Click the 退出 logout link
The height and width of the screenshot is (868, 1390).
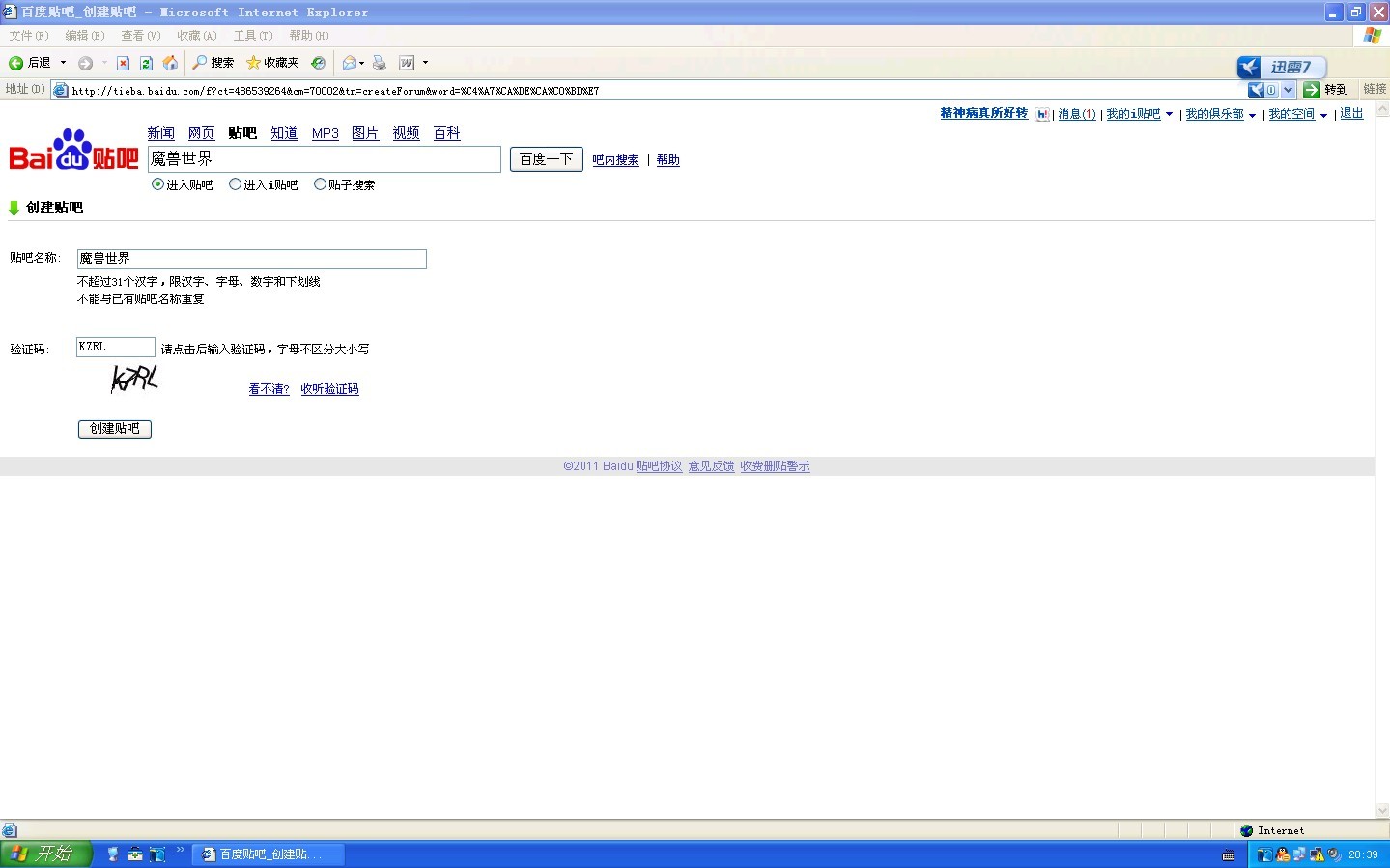tap(1351, 114)
